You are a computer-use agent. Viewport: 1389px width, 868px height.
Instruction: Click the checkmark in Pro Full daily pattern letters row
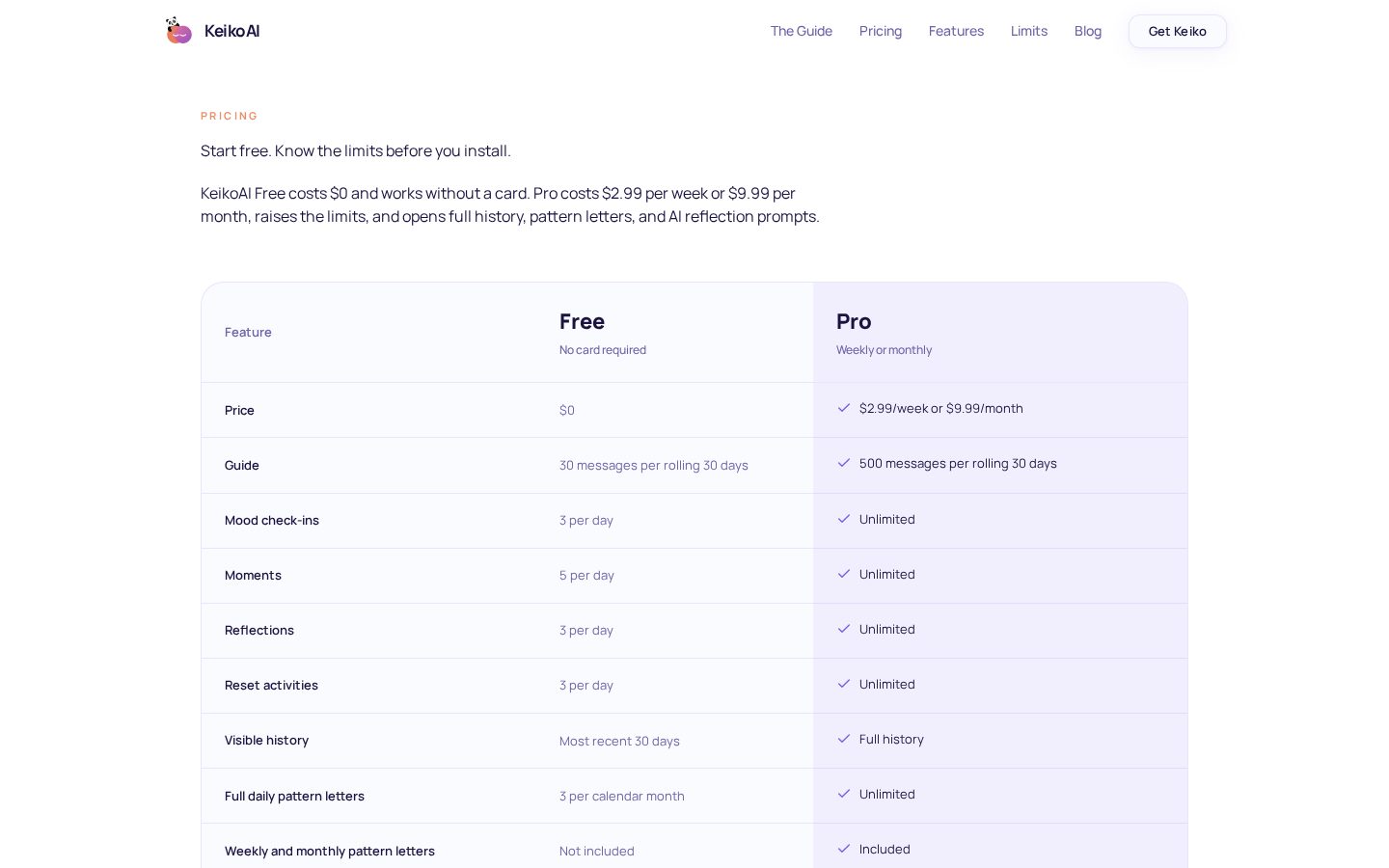[x=844, y=794]
